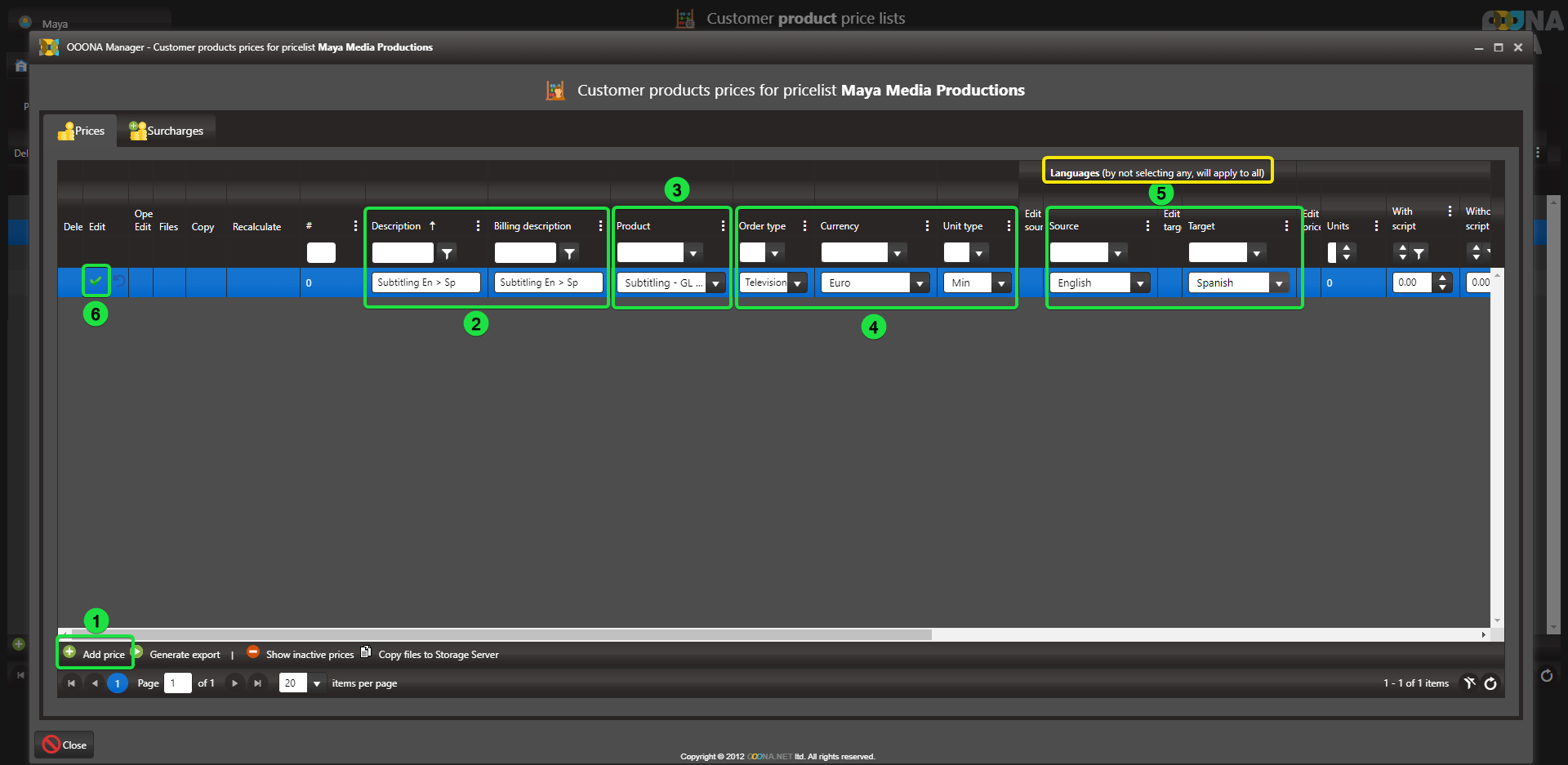Open the Product column options menu
1568x765 pixels.
tap(723, 226)
